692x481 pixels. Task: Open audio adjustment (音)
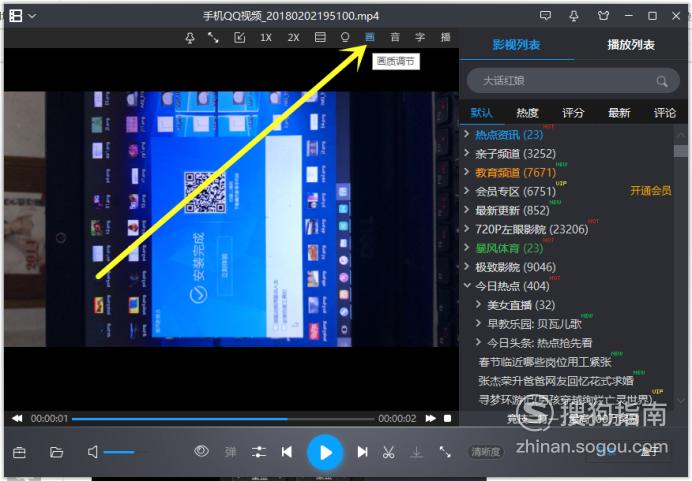(x=395, y=37)
